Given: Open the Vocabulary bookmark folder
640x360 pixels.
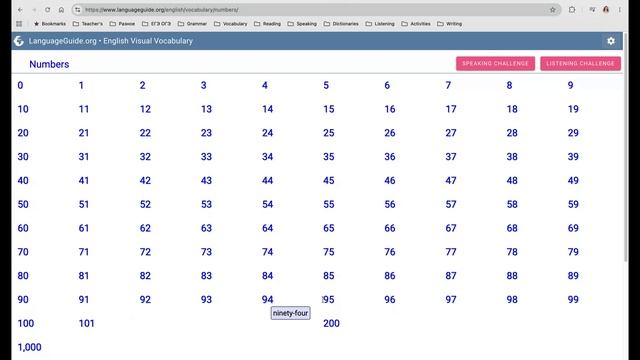Looking at the screenshot, I should [231, 24].
